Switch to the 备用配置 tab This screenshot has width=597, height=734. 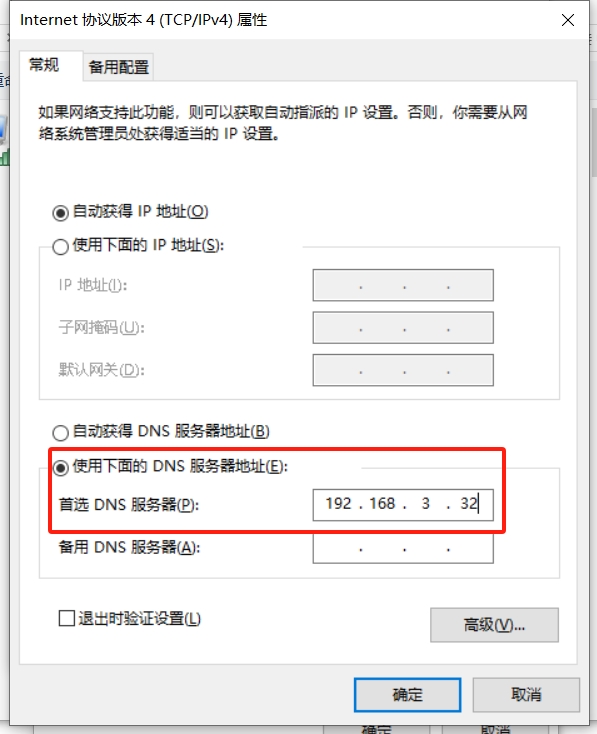118,67
